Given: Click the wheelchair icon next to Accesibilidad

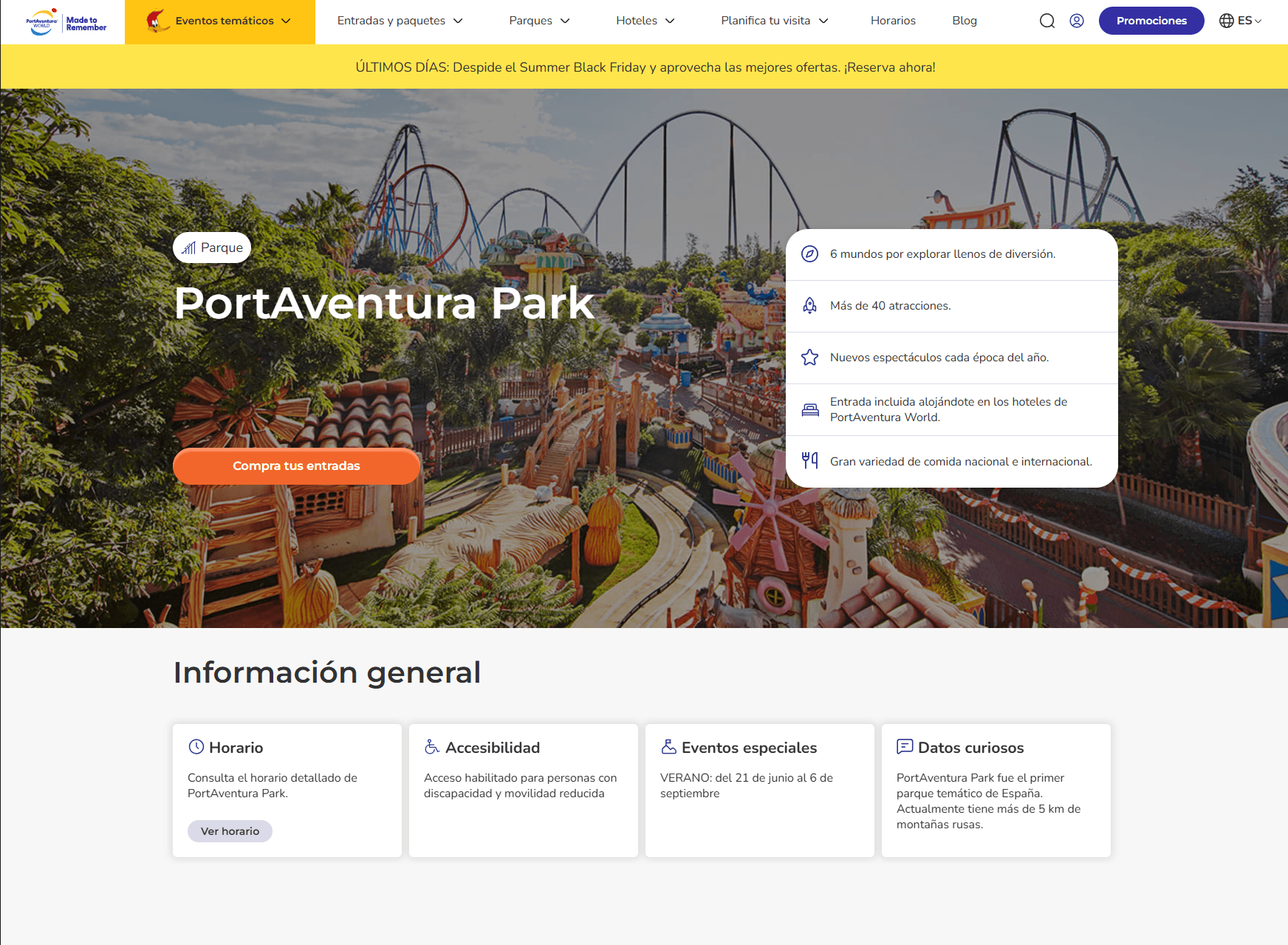Looking at the screenshot, I should point(432,747).
